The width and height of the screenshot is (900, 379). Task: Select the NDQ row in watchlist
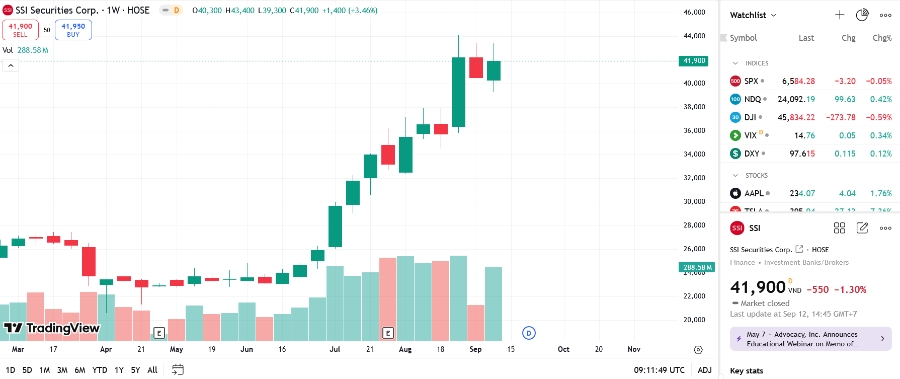pyautogui.click(x=810, y=99)
